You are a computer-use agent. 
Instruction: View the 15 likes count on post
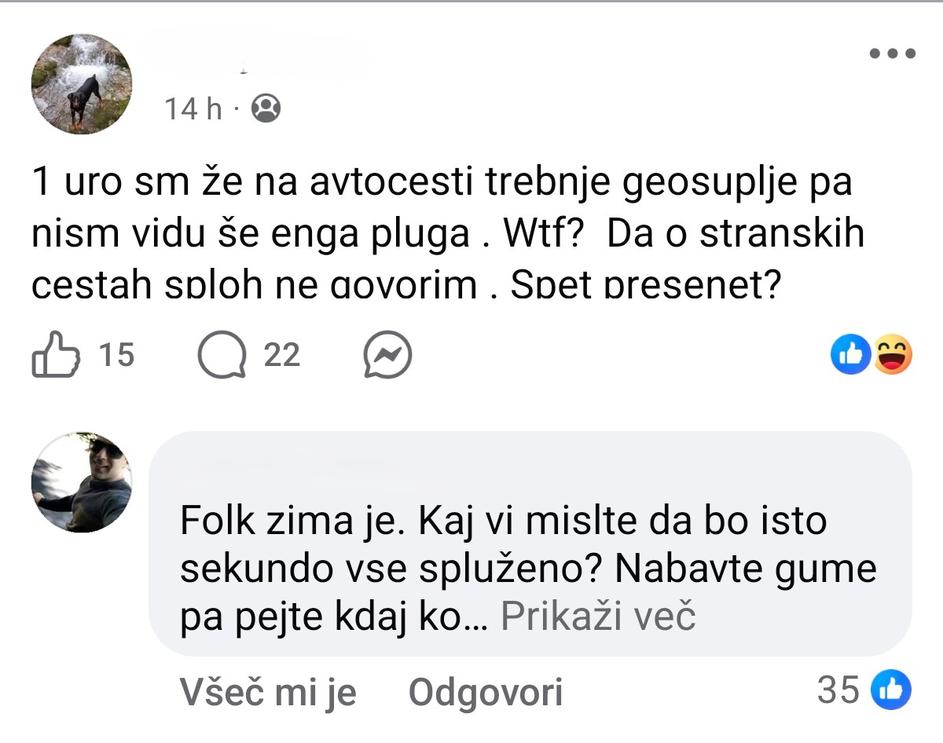point(117,354)
